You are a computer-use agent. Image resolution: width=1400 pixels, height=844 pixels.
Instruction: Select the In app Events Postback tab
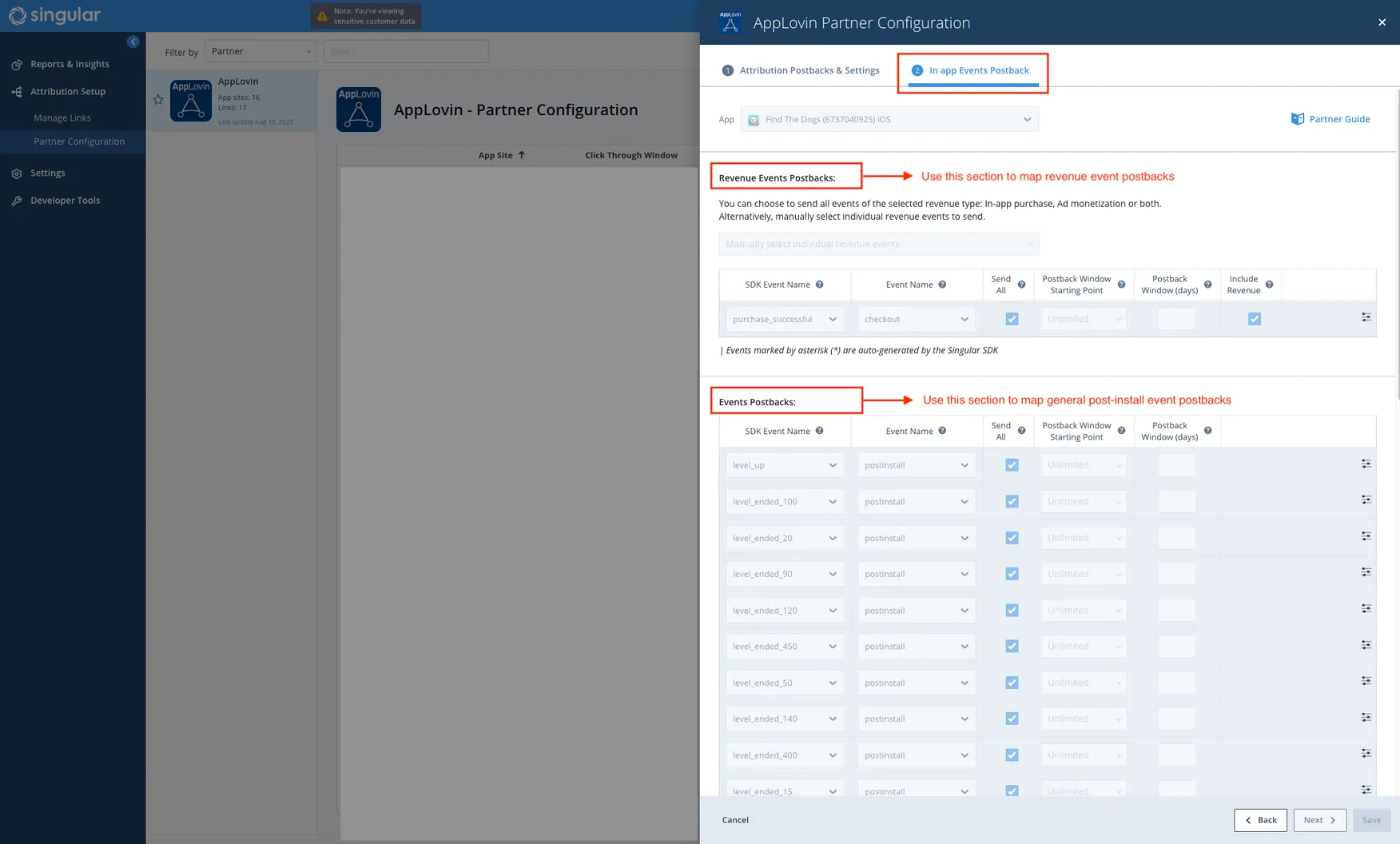[x=972, y=70]
